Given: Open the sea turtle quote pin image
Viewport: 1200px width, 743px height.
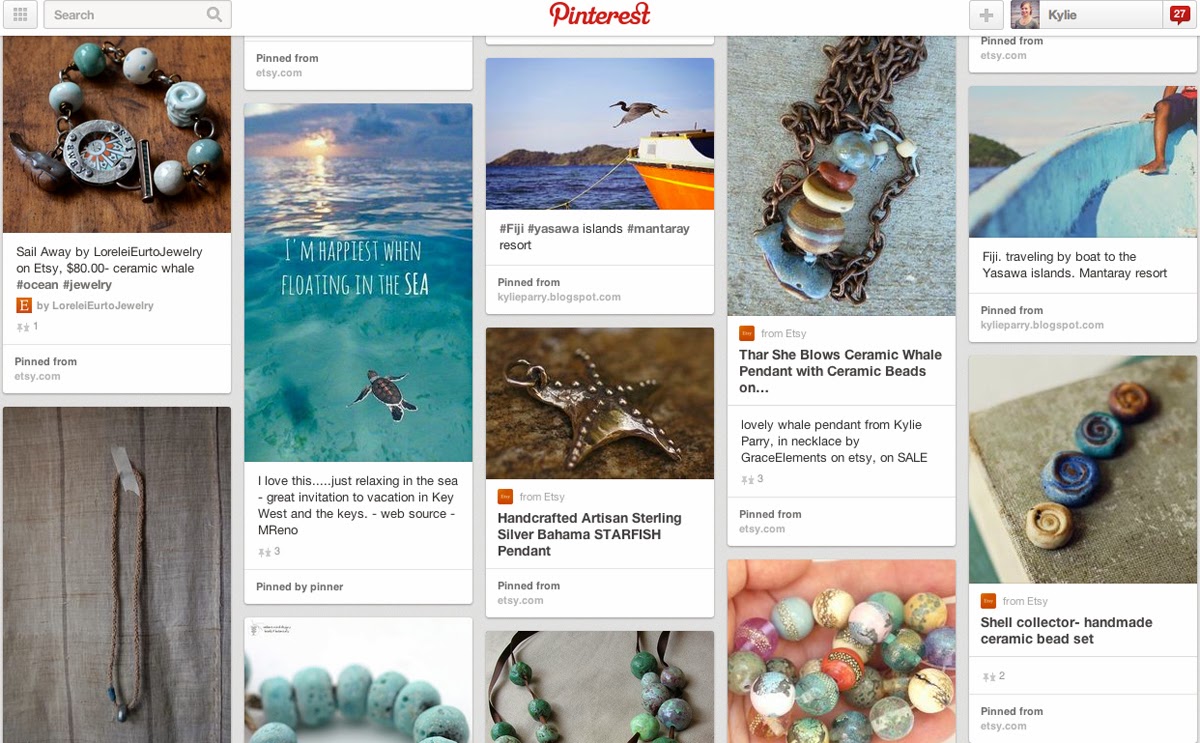Looking at the screenshot, I should pos(358,282).
